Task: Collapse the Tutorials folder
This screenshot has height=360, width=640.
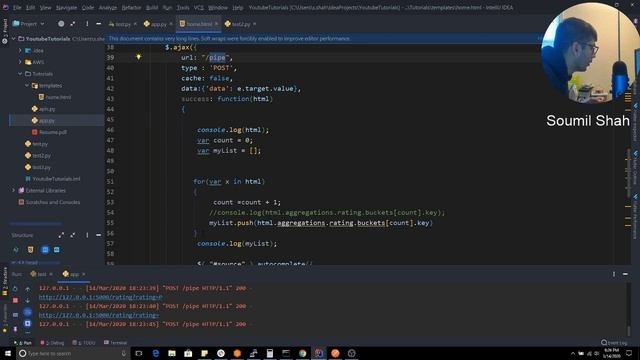Action: pos(20,74)
